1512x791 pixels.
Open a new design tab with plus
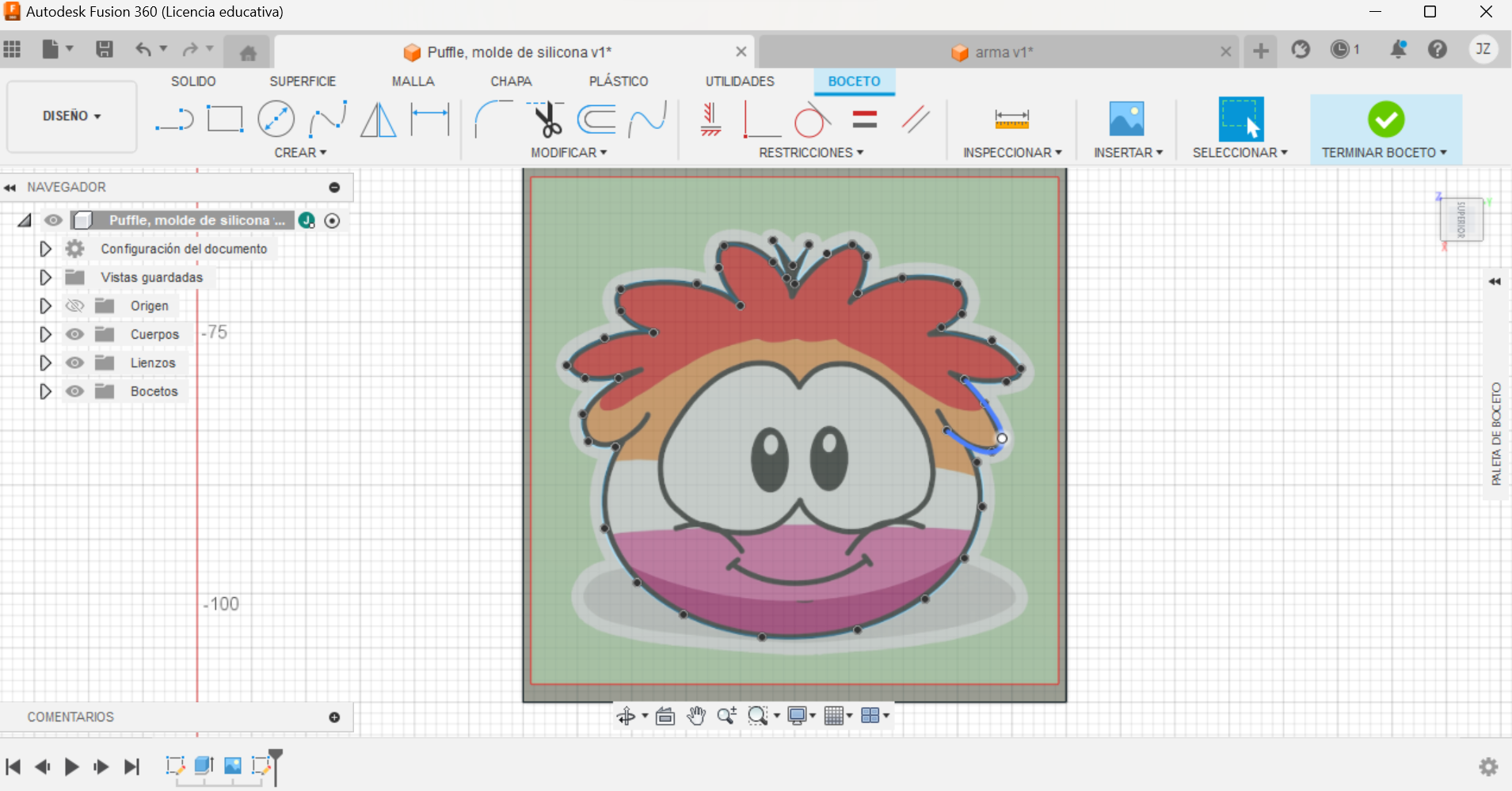[1261, 51]
